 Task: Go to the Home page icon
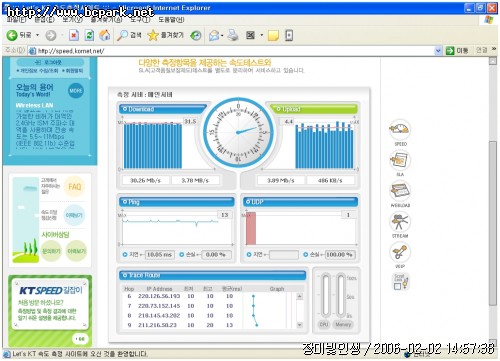click(105, 35)
